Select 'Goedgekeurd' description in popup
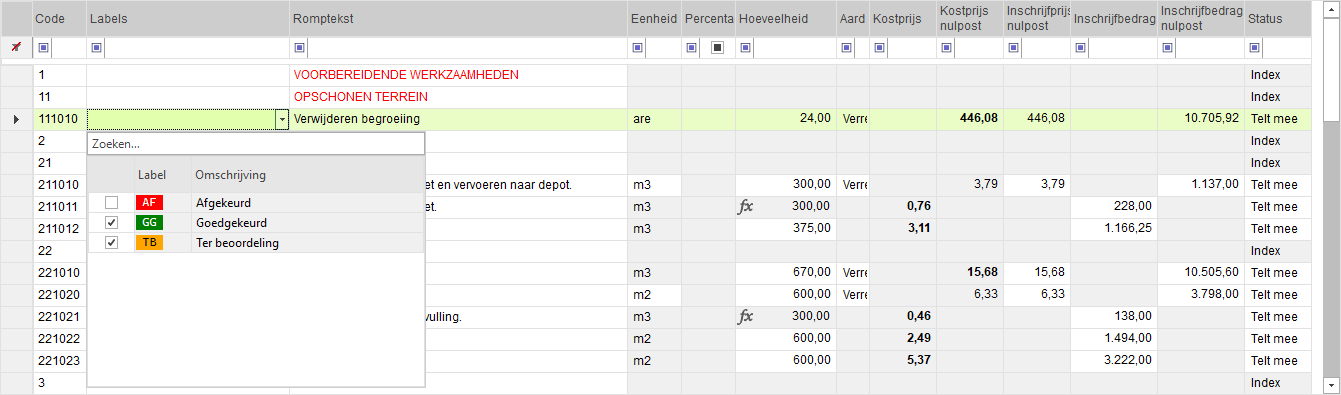This screenshot has height=395, width=1341. point(231,222)
